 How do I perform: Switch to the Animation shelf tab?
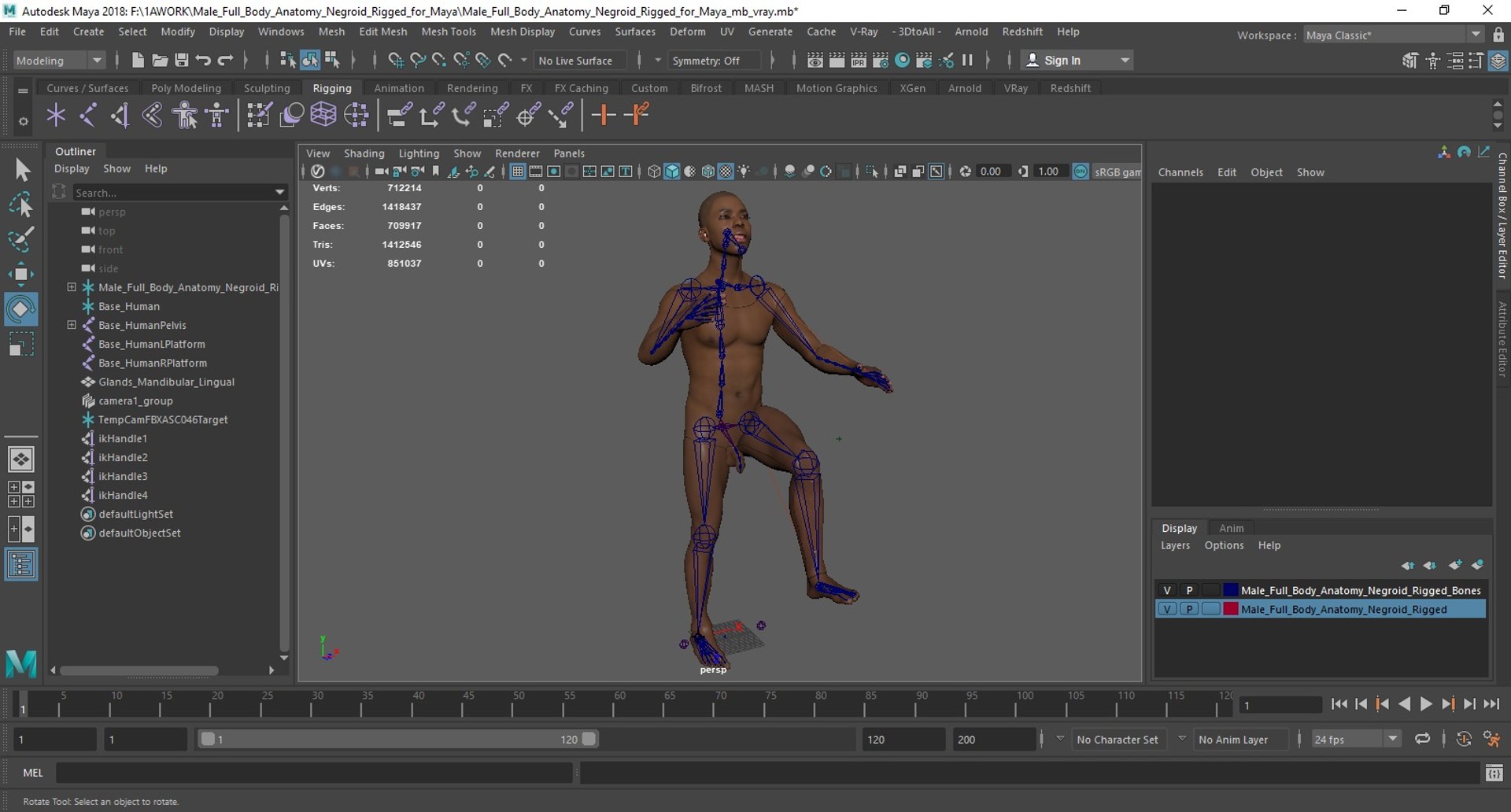pyautogui.click(x=399, y=88)
